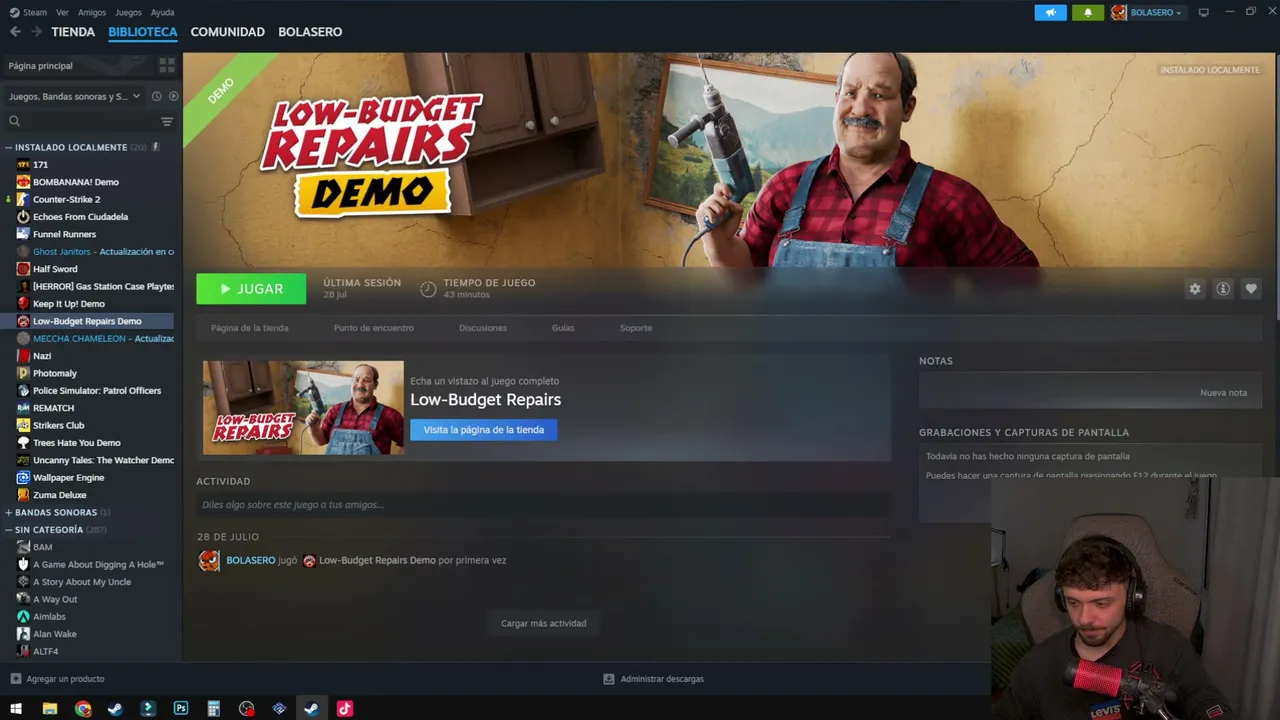The image size is (1280, 720).
Task: Open the Soporte tab
Action: coord(636,328)
